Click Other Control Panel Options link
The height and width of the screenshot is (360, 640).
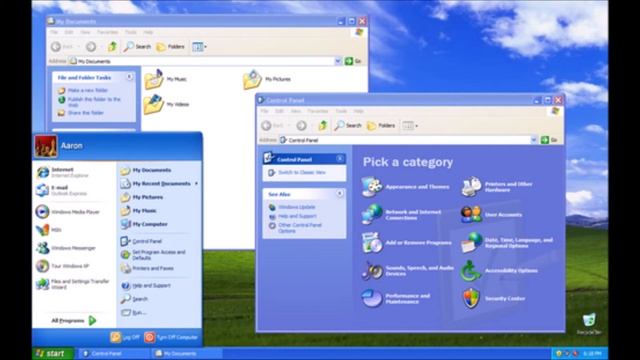coord(300,228)
